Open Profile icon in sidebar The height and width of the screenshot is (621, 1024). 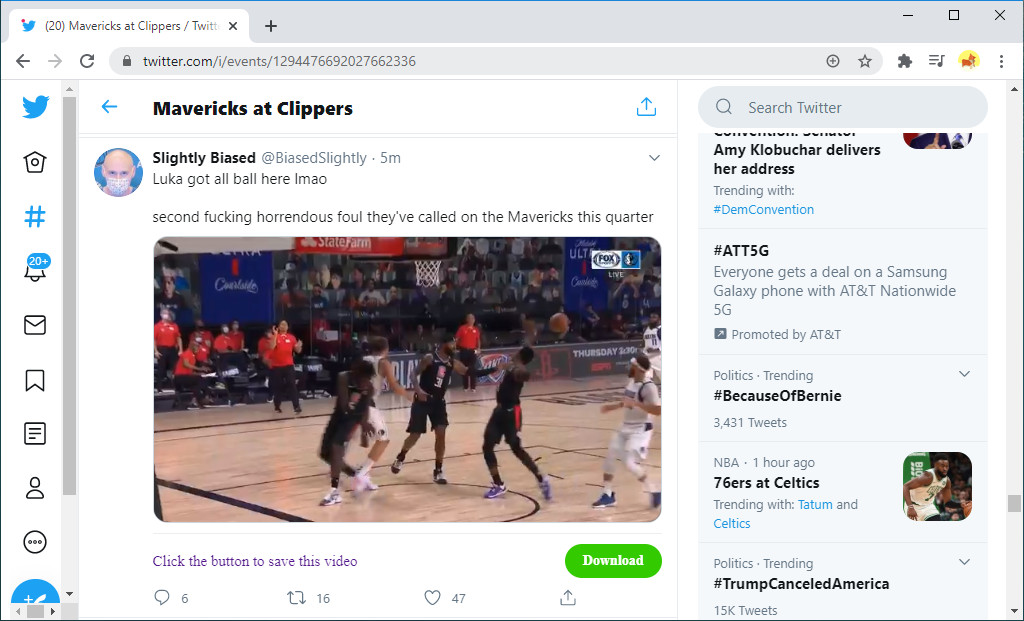pos(35,488)
